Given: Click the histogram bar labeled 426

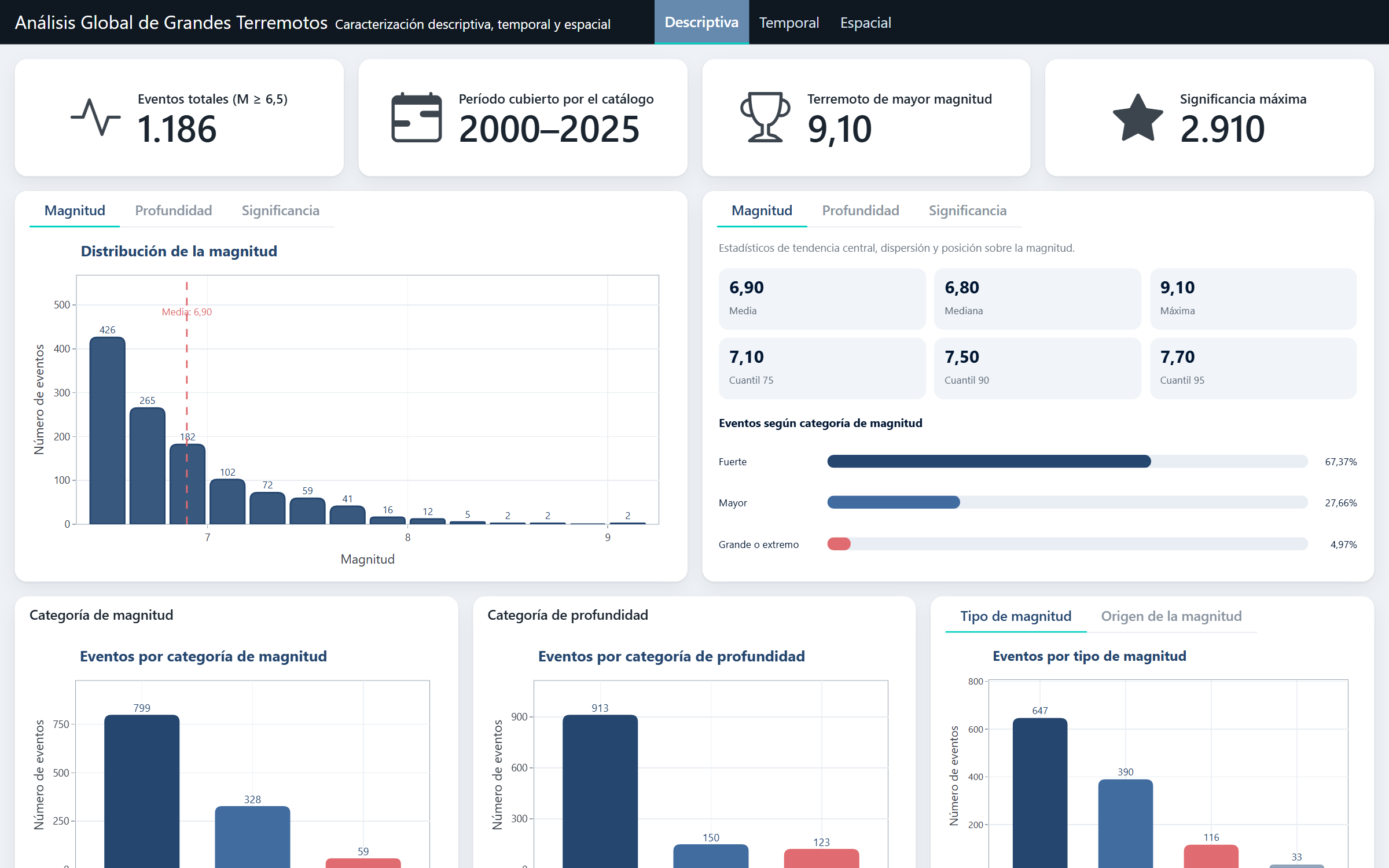Looking at the screenshot, I should click(x=108, y=431).
